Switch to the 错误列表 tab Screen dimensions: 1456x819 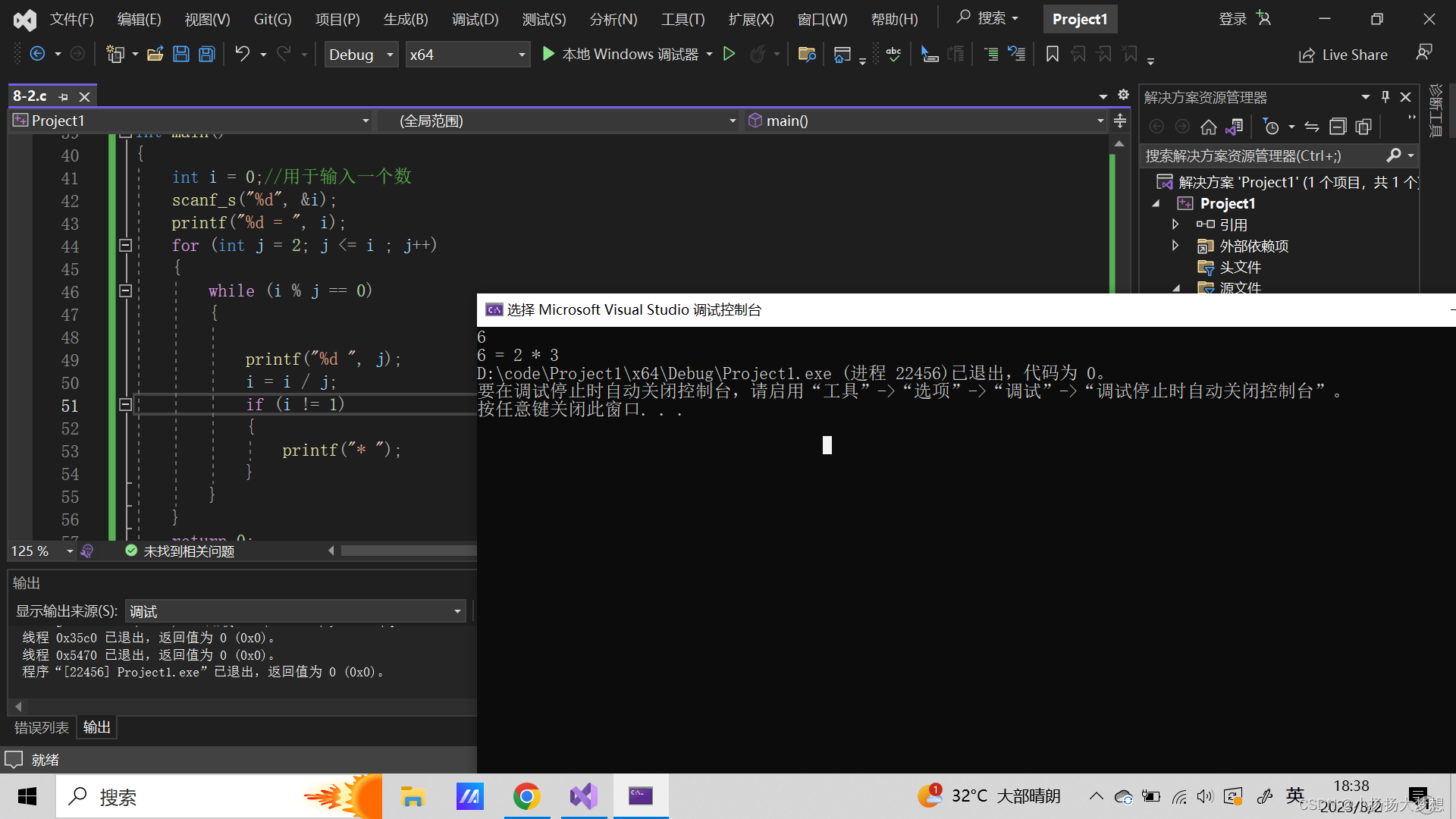point(42,727)
